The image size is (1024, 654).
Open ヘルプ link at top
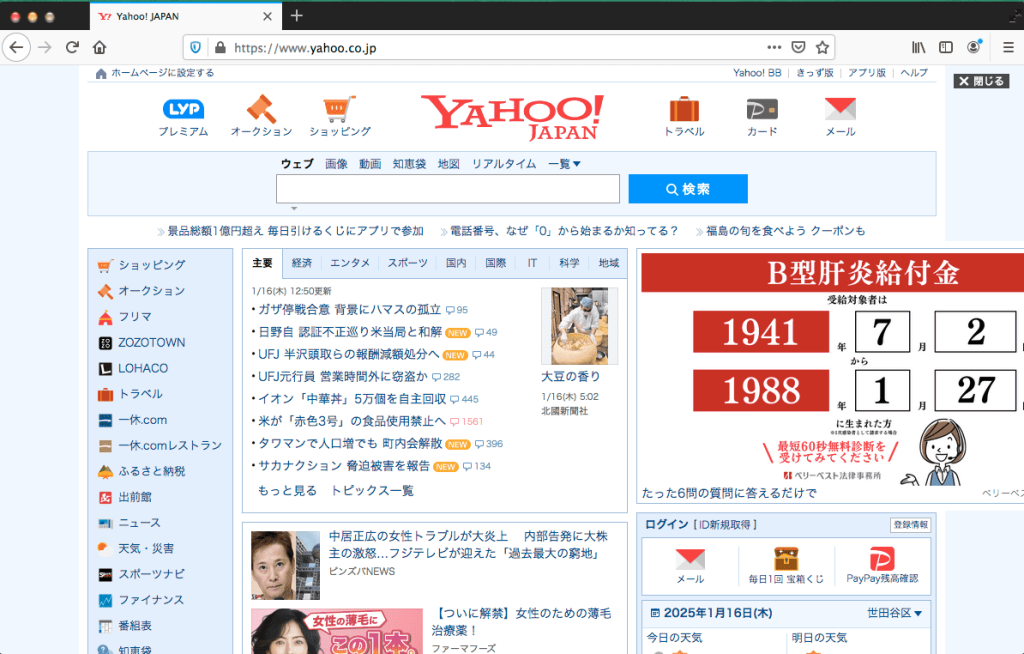(914, 73)
